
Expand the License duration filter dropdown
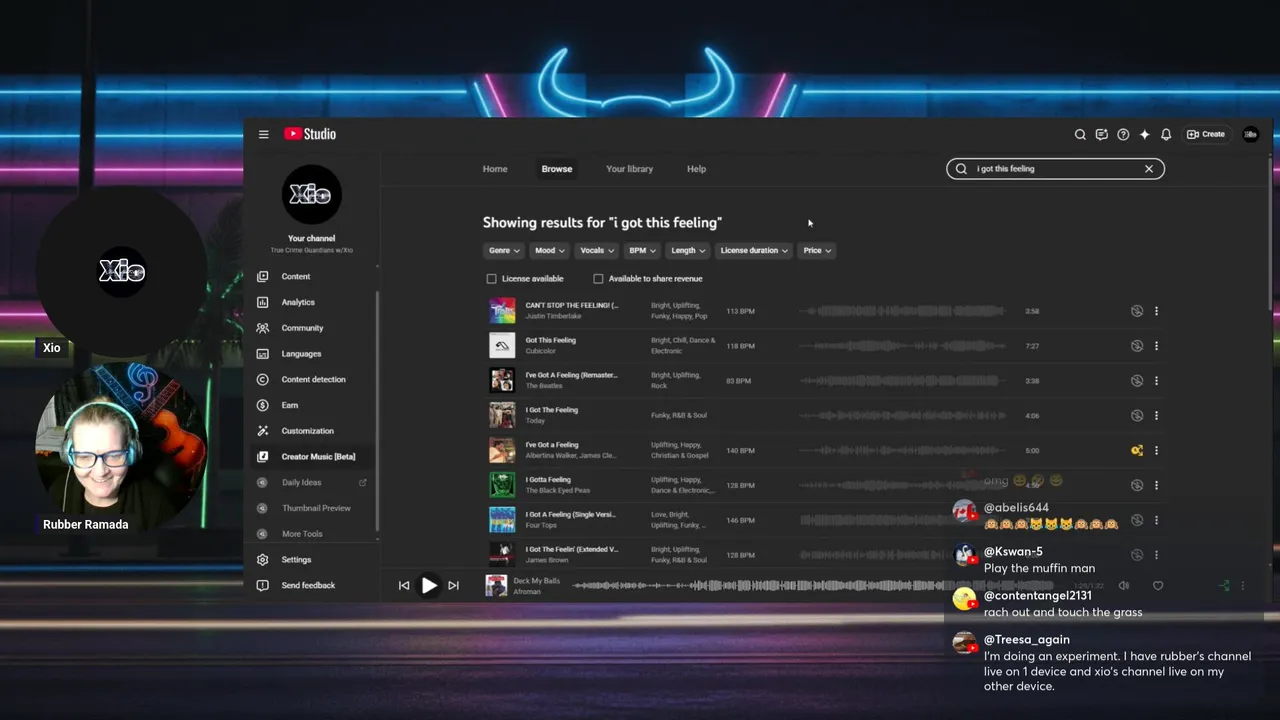(x=755, y=251)
